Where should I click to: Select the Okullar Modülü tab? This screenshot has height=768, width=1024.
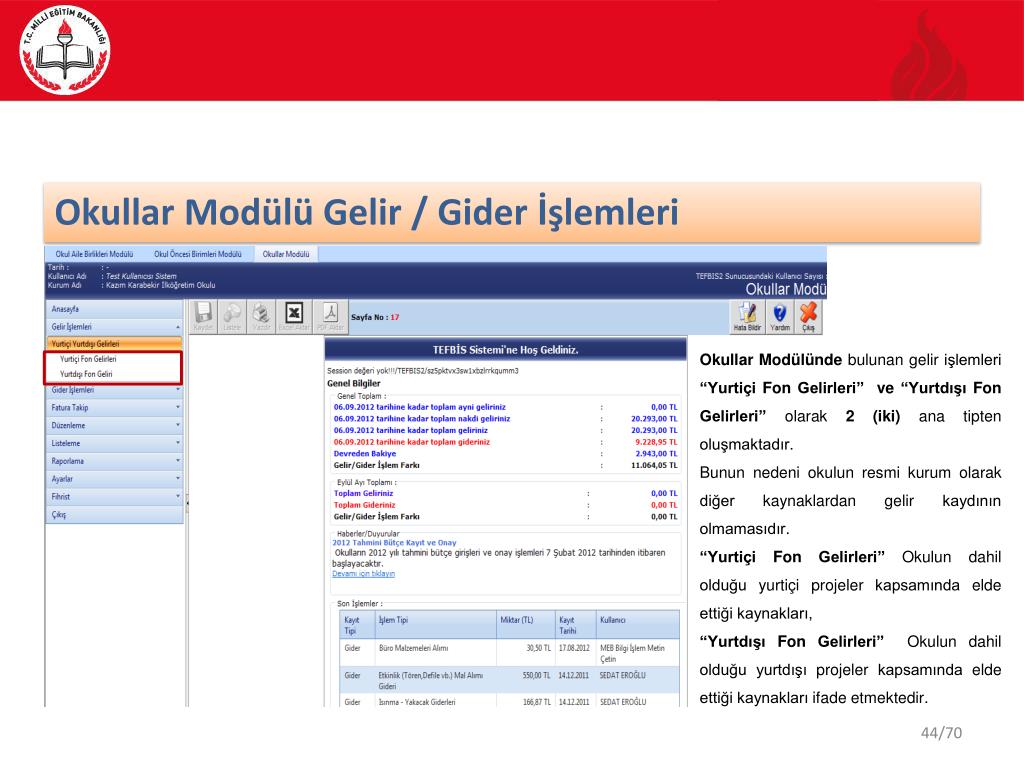pyautogui.click(x=286, y=254)
